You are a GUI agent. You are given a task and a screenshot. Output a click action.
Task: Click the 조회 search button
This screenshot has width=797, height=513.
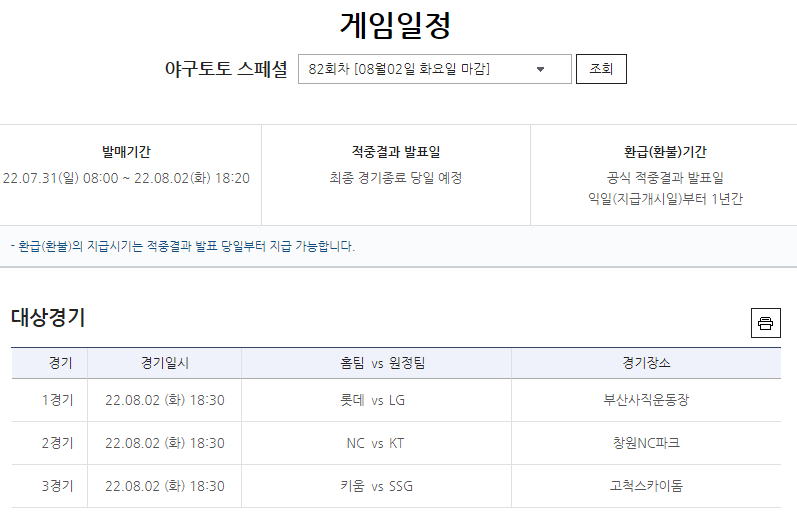point(601,69)
